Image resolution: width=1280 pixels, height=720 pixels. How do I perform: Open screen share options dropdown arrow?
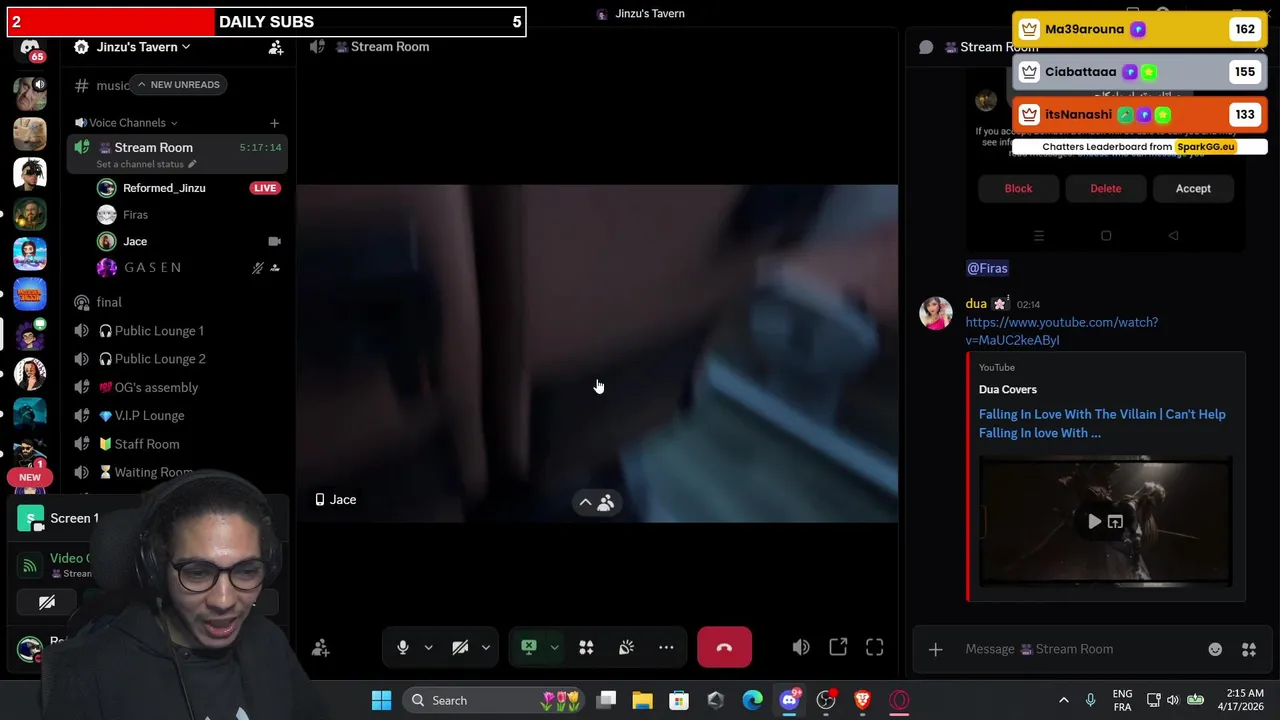point(554,647)
